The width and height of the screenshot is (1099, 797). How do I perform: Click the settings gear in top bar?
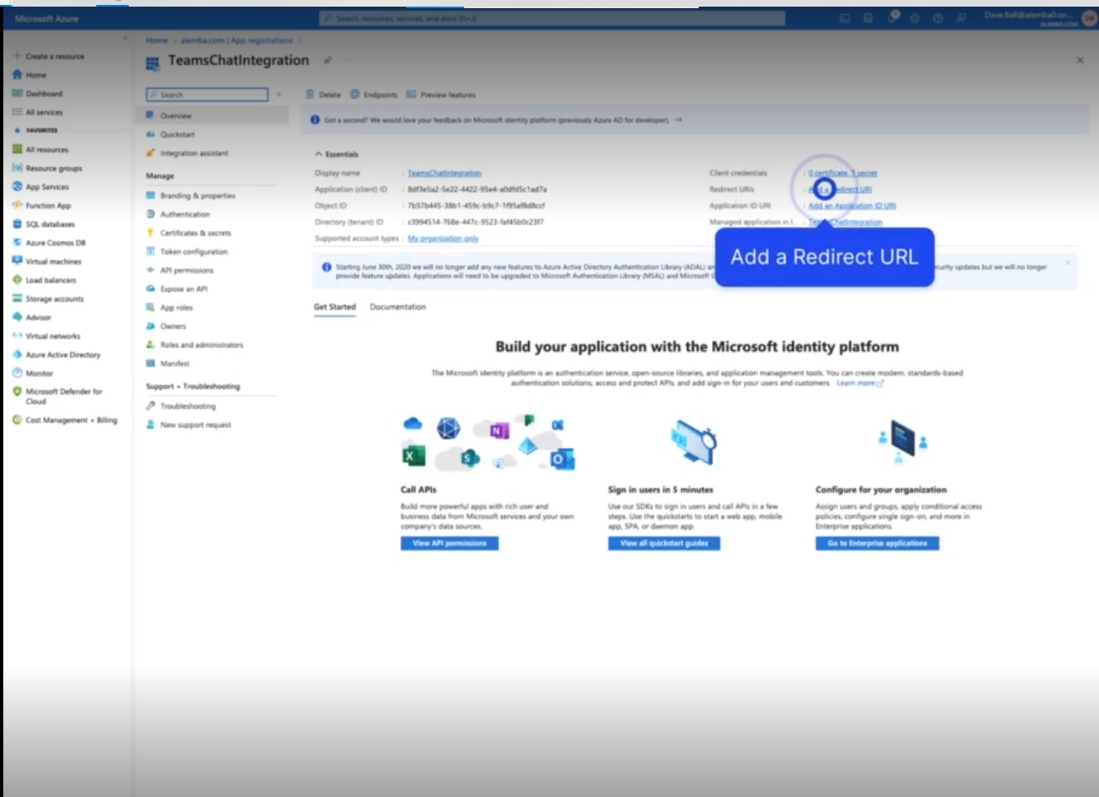914,18
